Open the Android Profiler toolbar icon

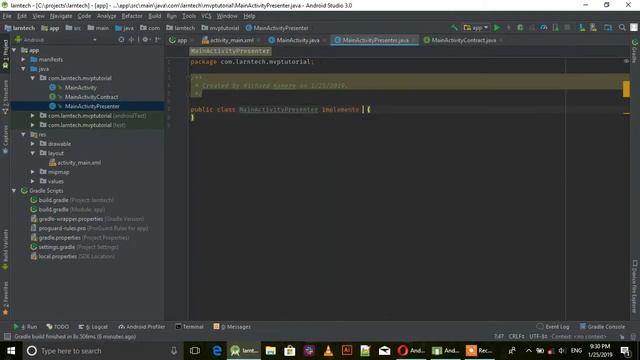tap(544, 28)
